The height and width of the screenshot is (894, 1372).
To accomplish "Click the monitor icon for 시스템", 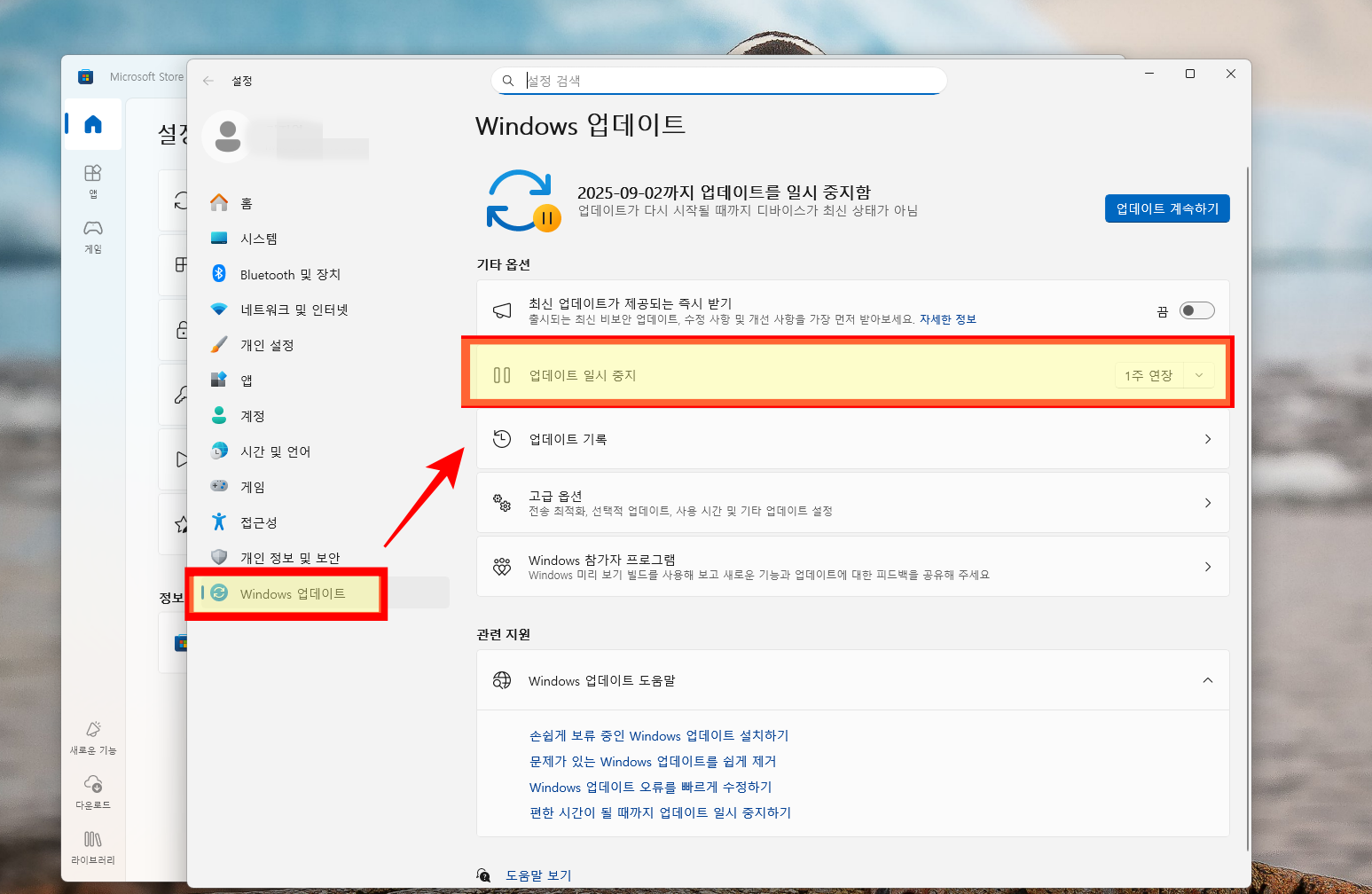I will pyautogui.click(x=219, y=238).
